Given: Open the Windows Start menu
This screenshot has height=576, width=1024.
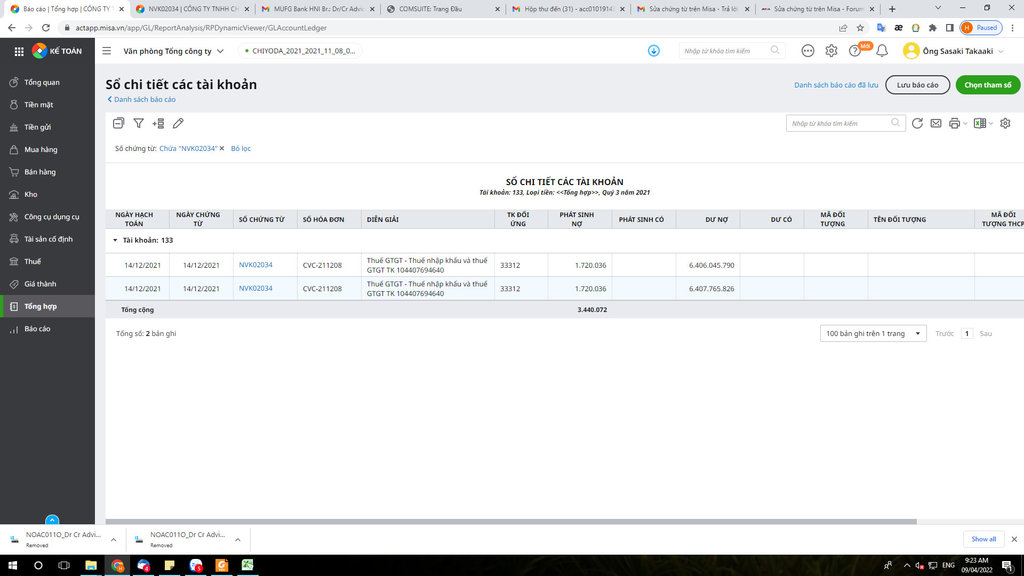Looking at the screenshot, I should pos(12,566).
